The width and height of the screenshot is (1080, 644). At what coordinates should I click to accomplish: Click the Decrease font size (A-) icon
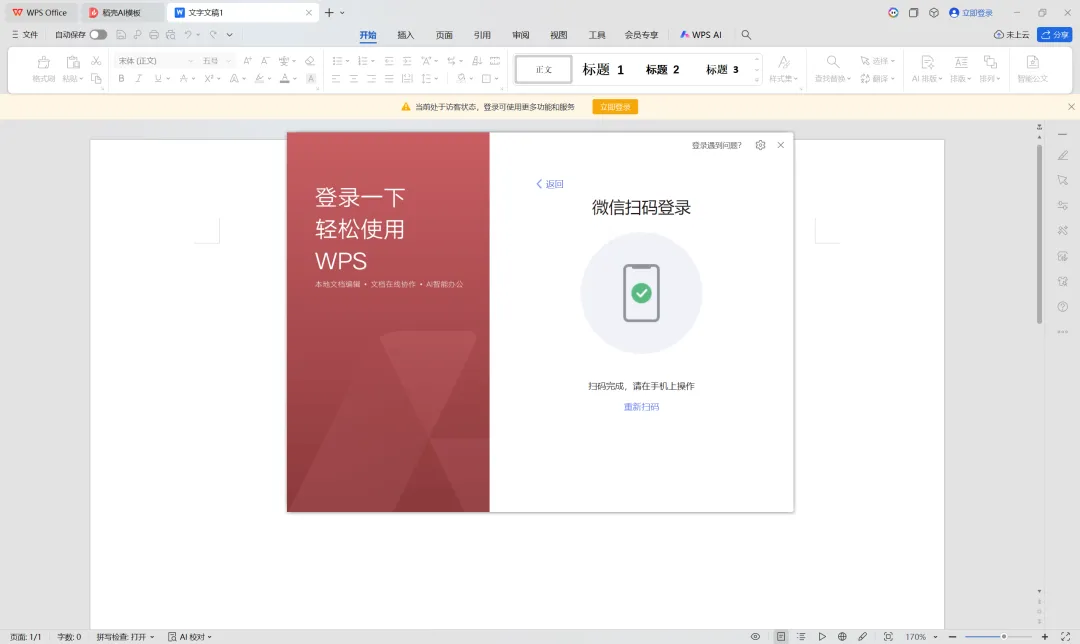(x=264, y=61)
